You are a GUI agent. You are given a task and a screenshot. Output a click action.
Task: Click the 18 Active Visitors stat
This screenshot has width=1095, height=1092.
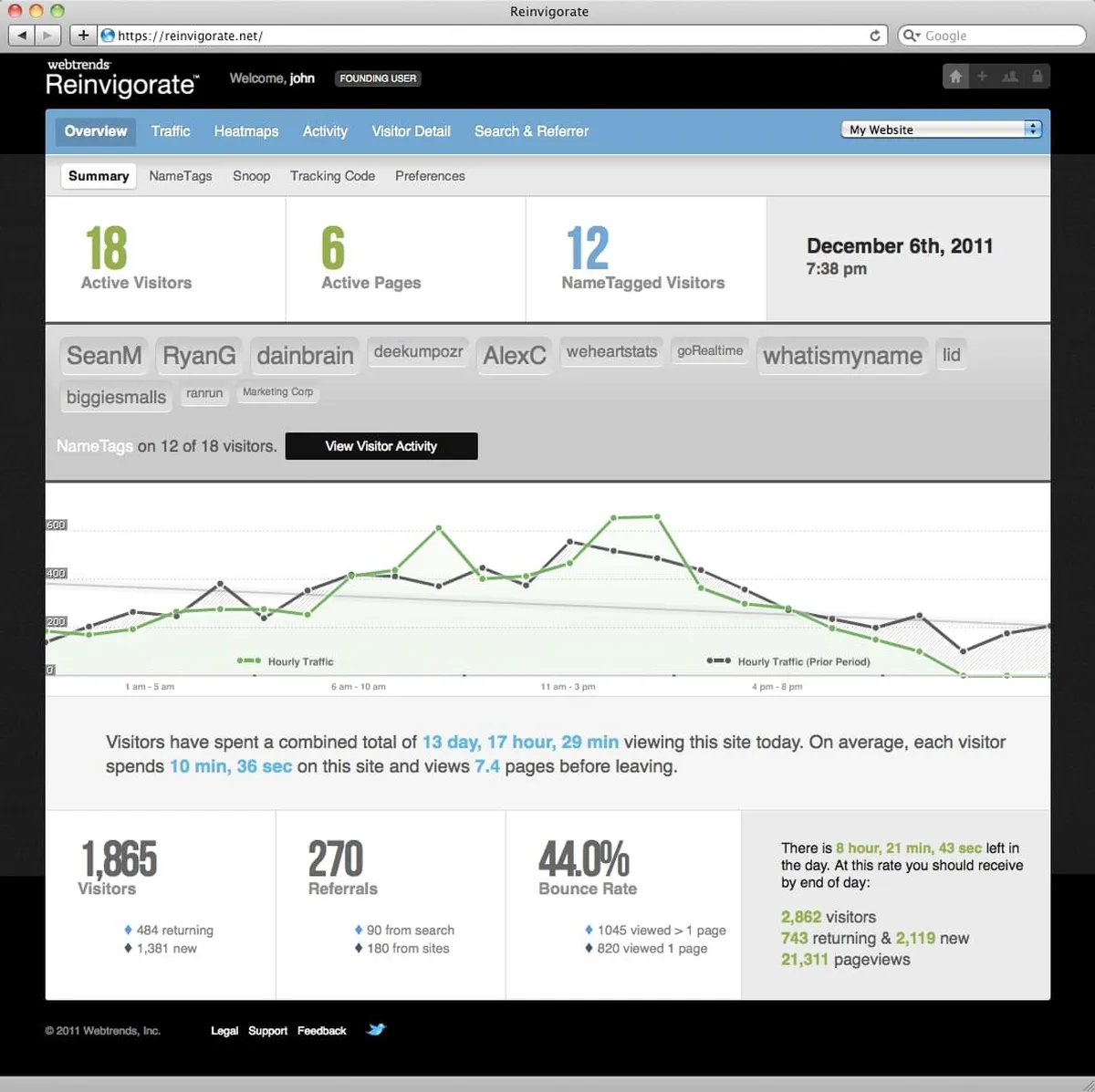click(137, 259)
